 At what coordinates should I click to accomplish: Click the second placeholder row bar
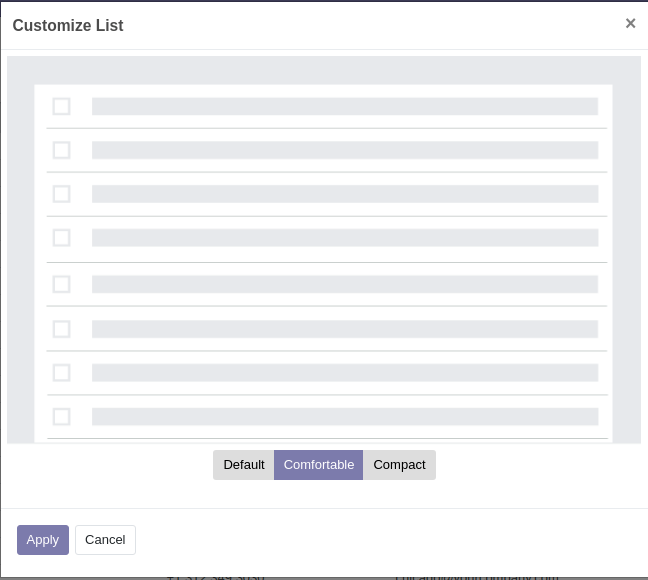click(x=345, y=150)
